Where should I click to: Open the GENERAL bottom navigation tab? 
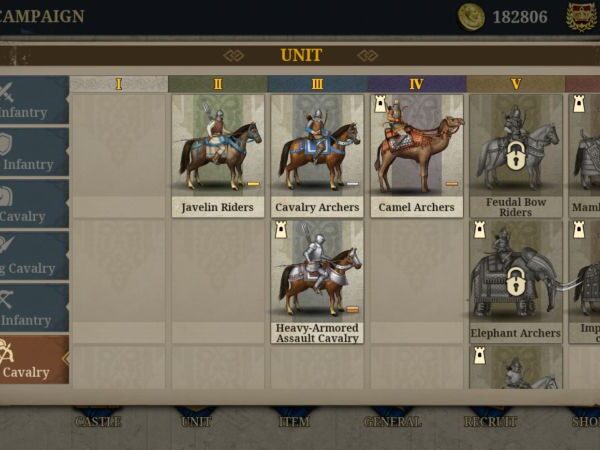coord(393,420)
